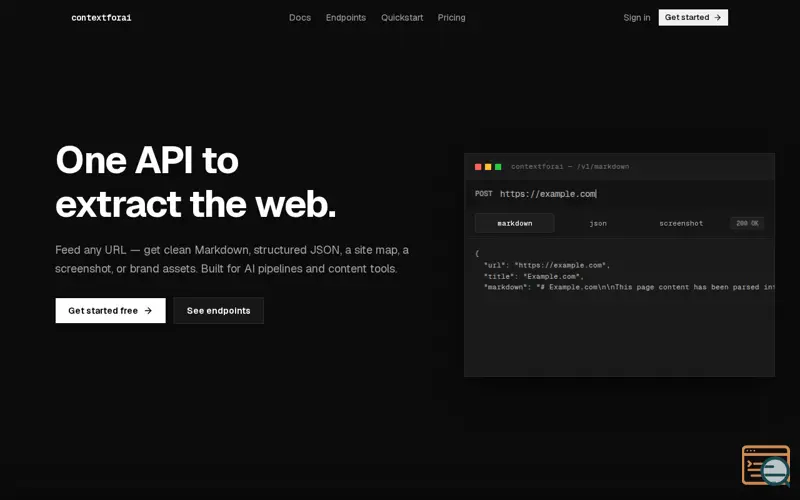Click the "One API to extract the web." heading
Viewport: 800px width, 500px height.
[x=195, y=182]
